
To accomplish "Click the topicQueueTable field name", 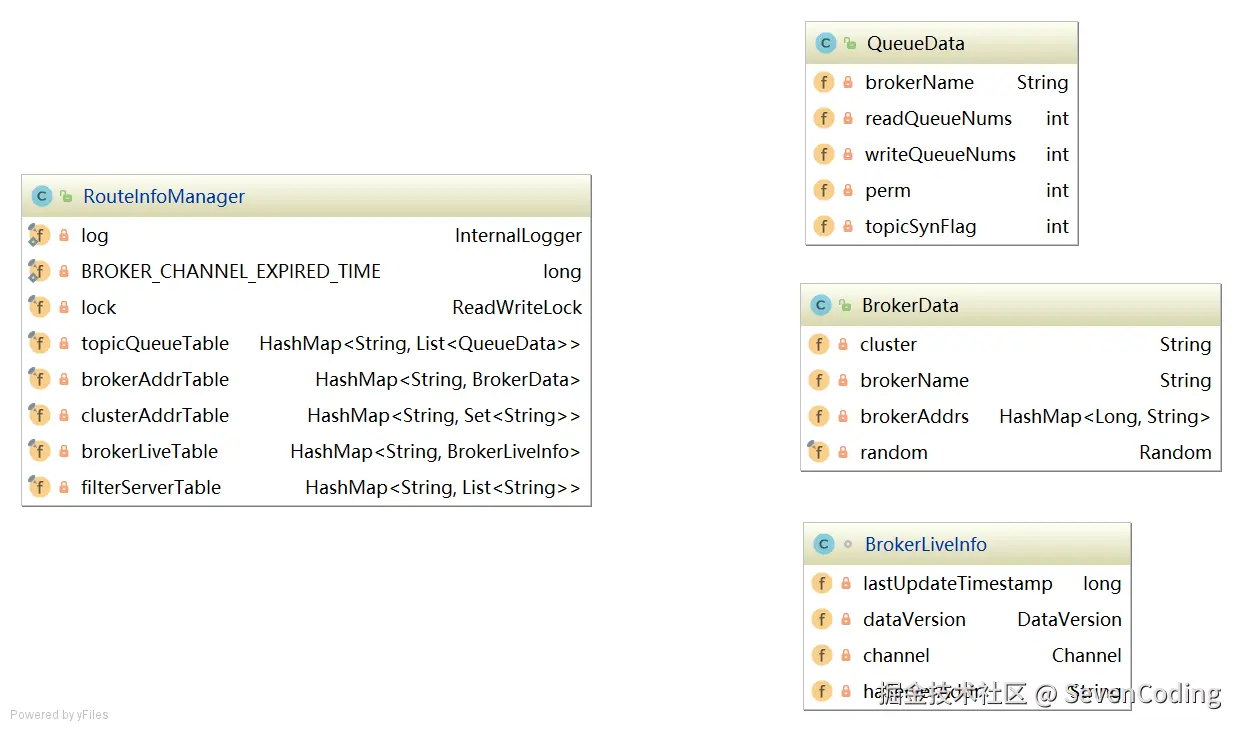I will pos(155,343).
